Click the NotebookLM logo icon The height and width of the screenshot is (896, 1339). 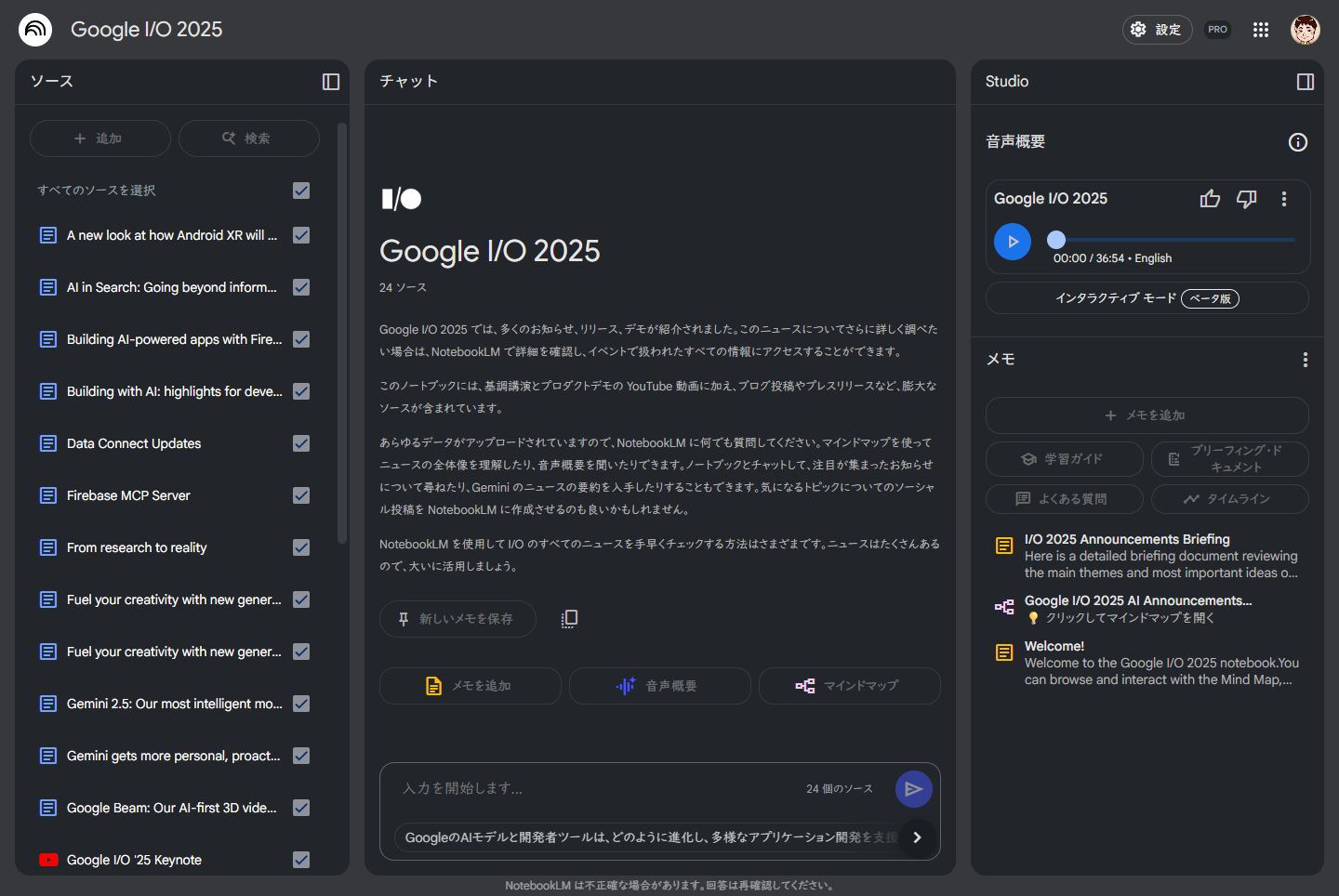click(x=35, y=30)
